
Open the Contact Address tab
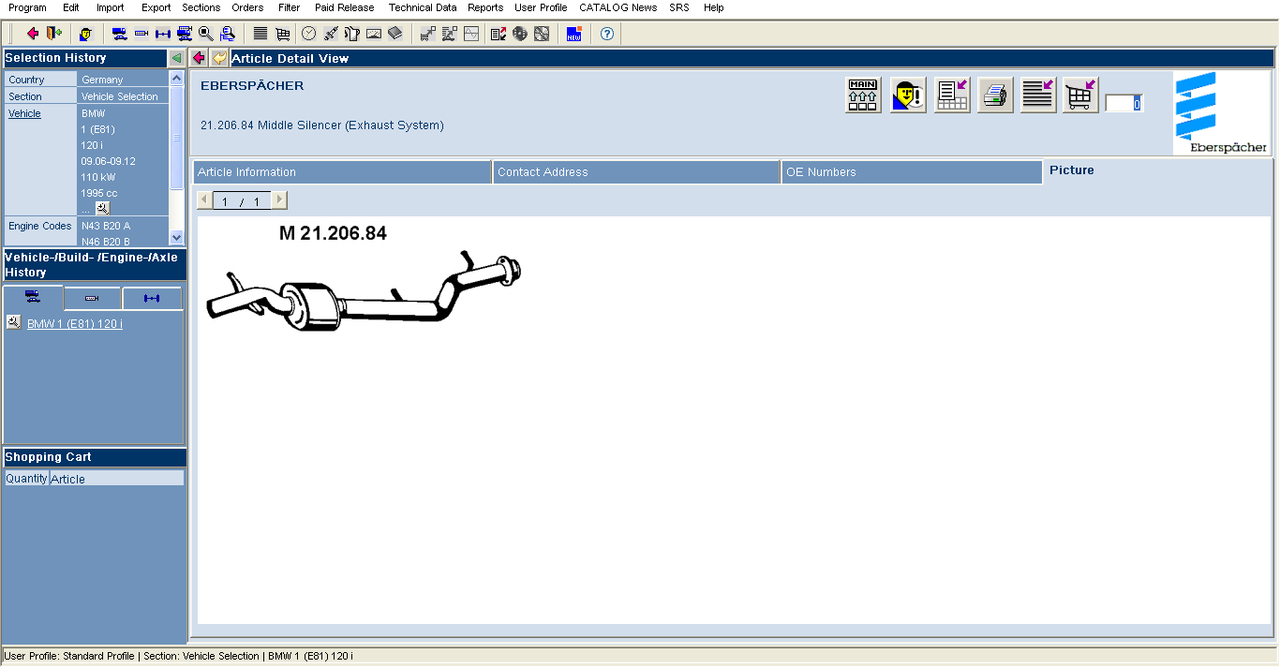[637, 172]
